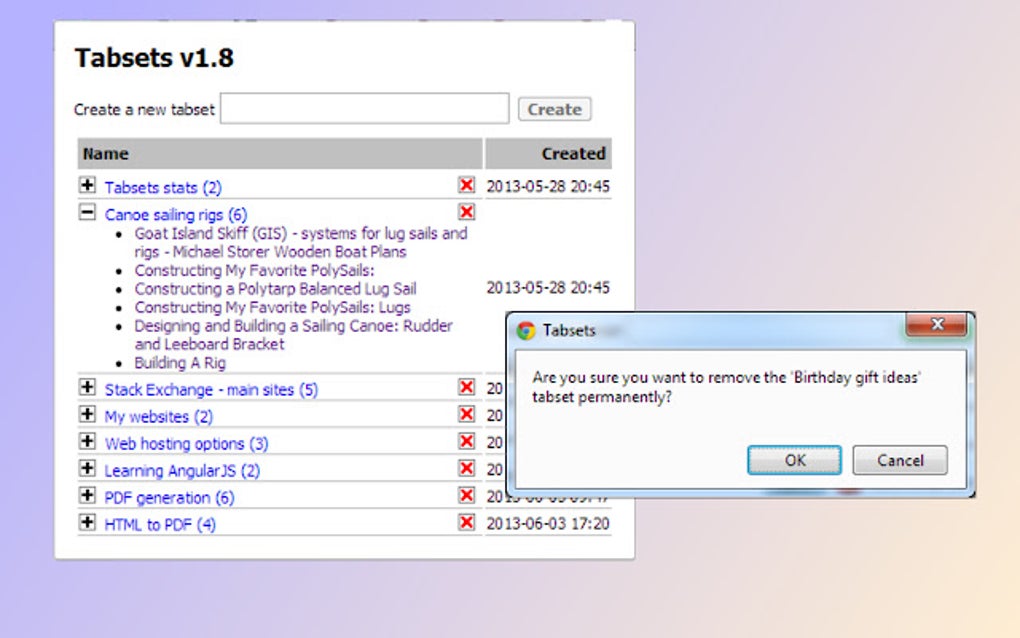
Task: Delete the Stack Exchange main sites tabset
Action: [x=466, y=388]
